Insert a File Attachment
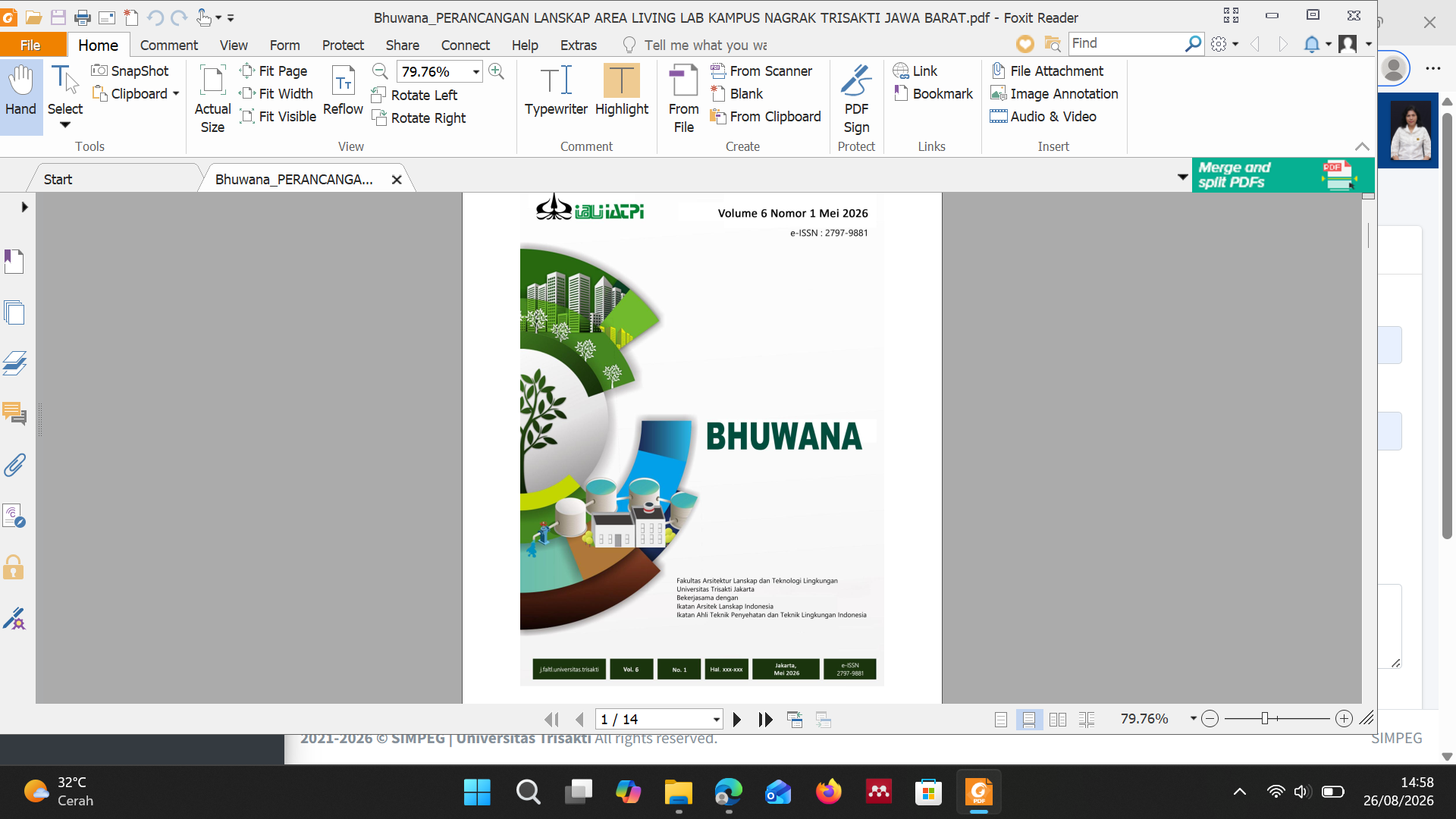Viewport: 1456px width, 819px height. coord(1047,71)
